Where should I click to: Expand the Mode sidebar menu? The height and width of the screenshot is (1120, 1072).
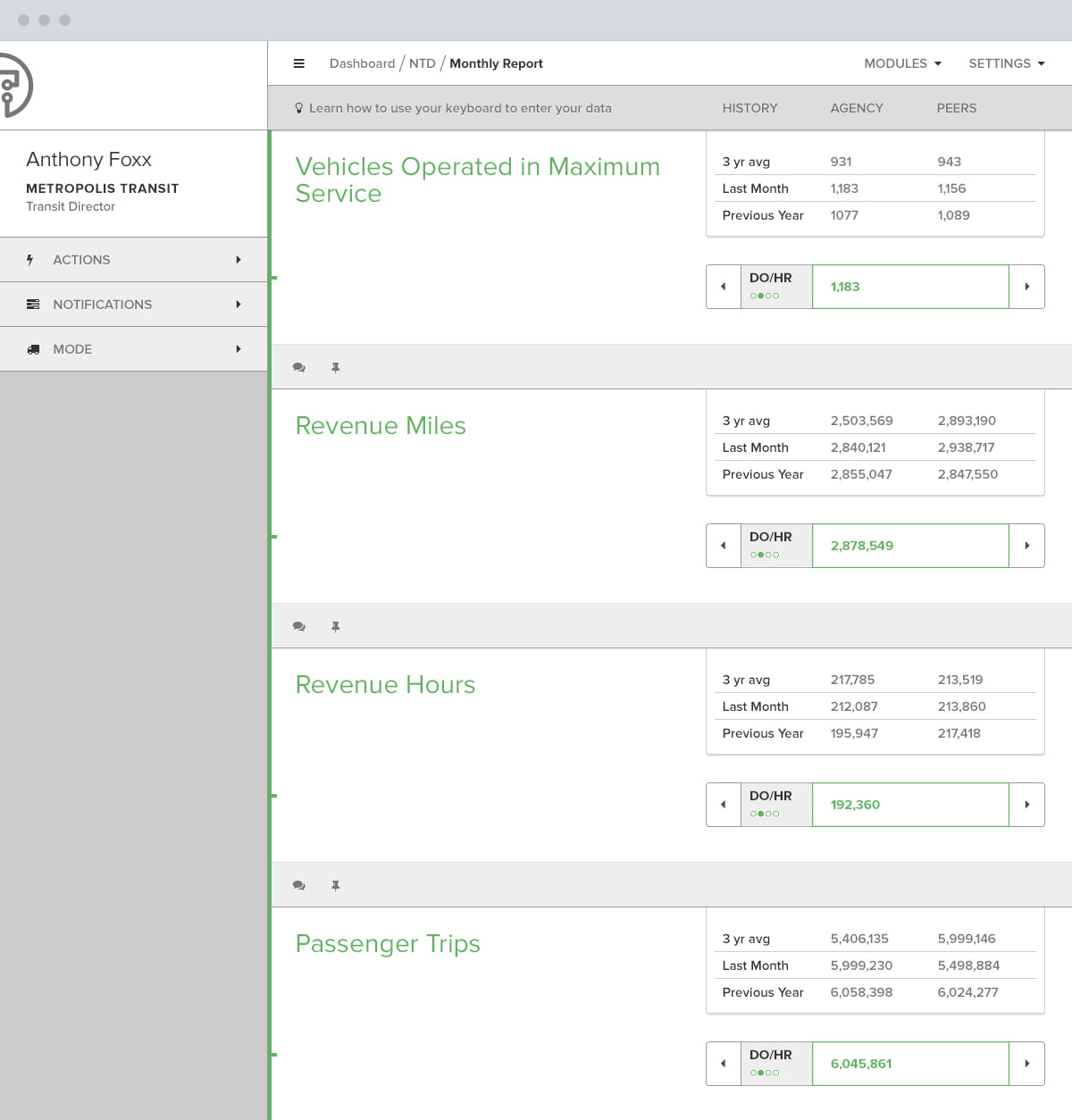pyautogui.click(x=133, y=349)
